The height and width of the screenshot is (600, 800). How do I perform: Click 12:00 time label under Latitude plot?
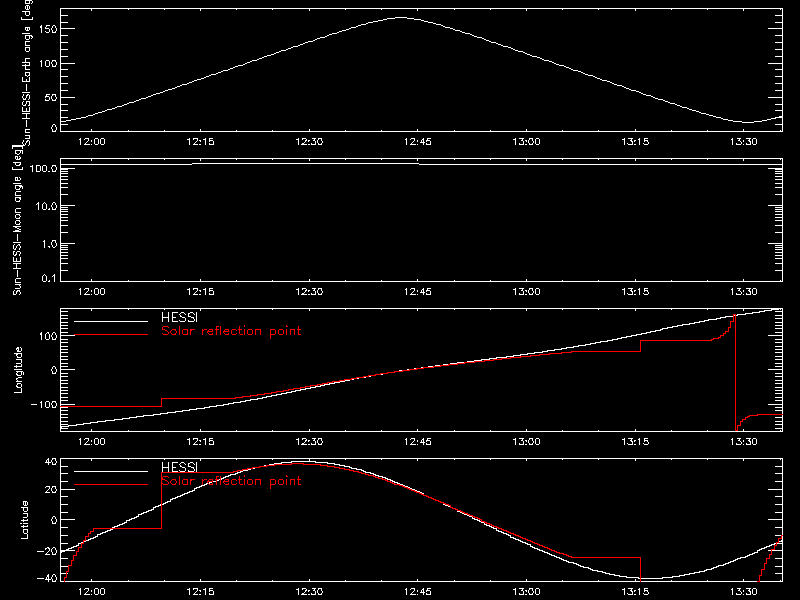(92, 592)
